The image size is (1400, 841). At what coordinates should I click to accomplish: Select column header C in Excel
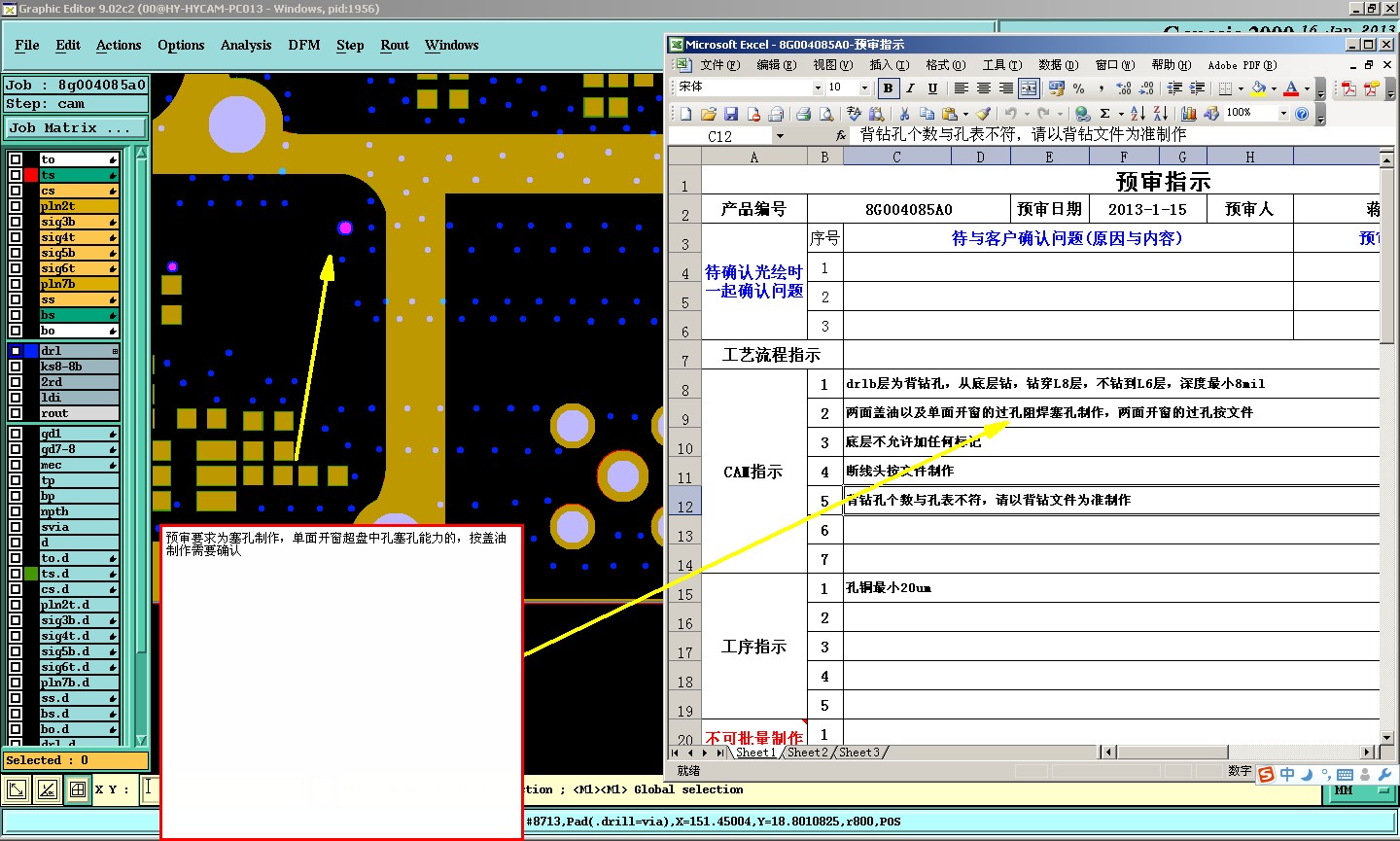click(x=896, y=157)
